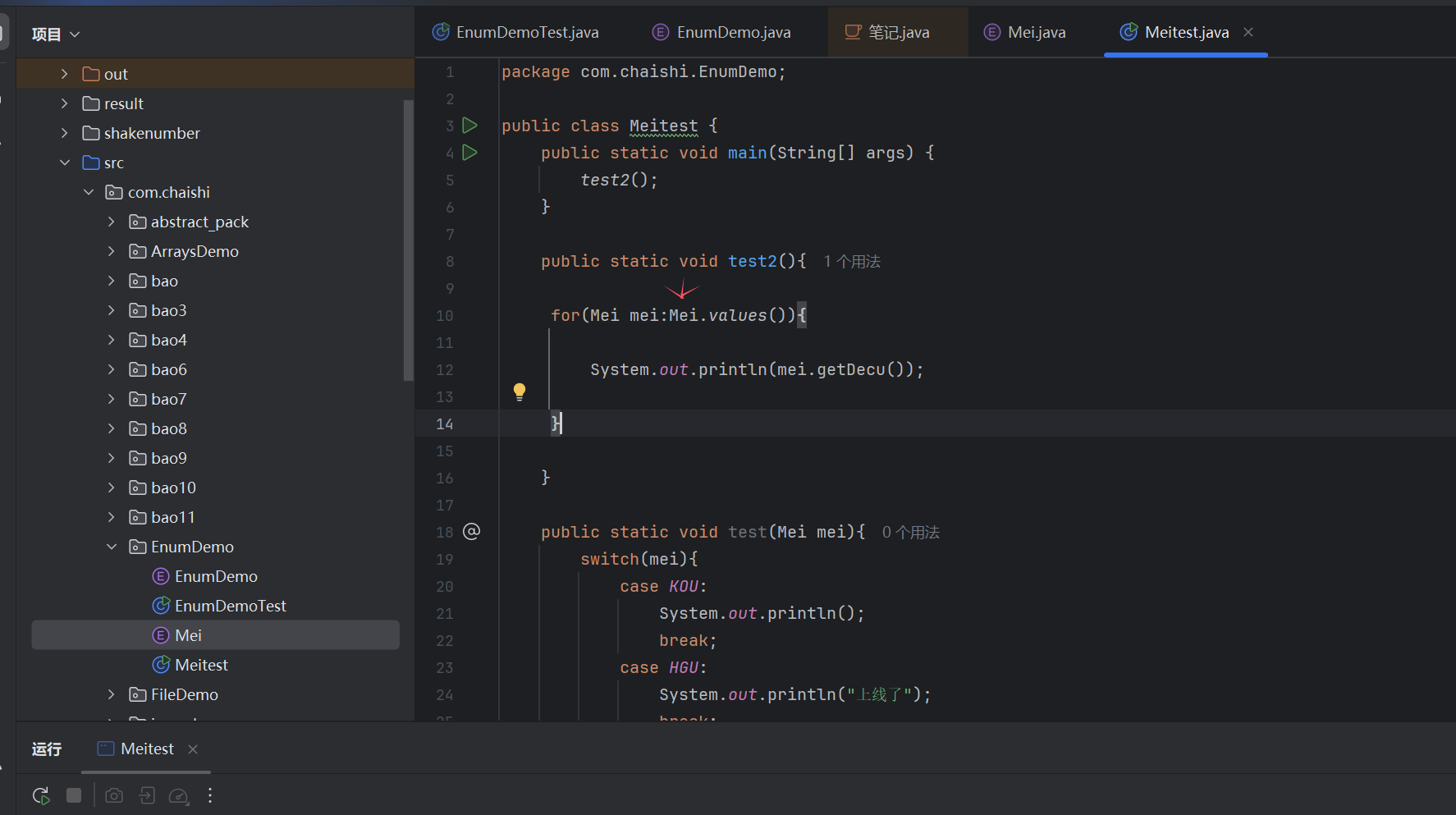Expand the abstract_pack package
This screenshot has width=1456, height=815.
(x=112, y=222)
